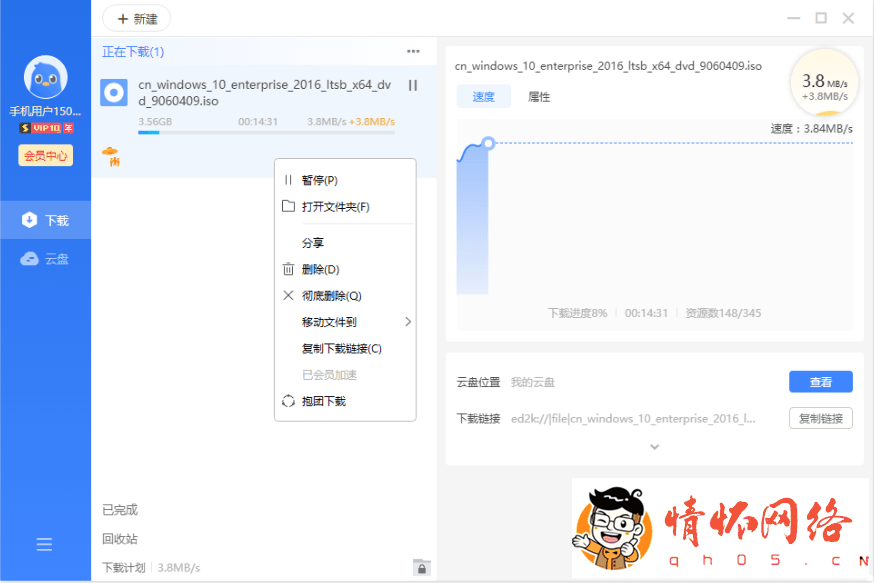Click the 手机用户150... username
The width and height of the screenshot is (874, 583).
coord(45,111)
